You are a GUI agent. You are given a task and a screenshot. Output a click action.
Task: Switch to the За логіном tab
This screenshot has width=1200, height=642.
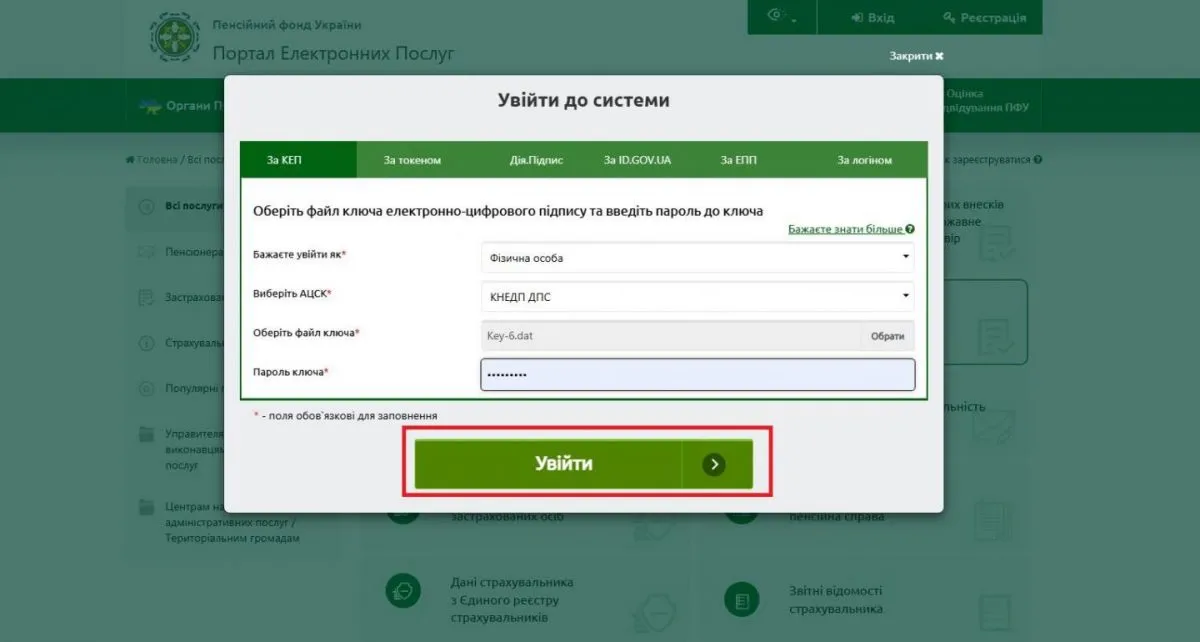tap(865, 160)
